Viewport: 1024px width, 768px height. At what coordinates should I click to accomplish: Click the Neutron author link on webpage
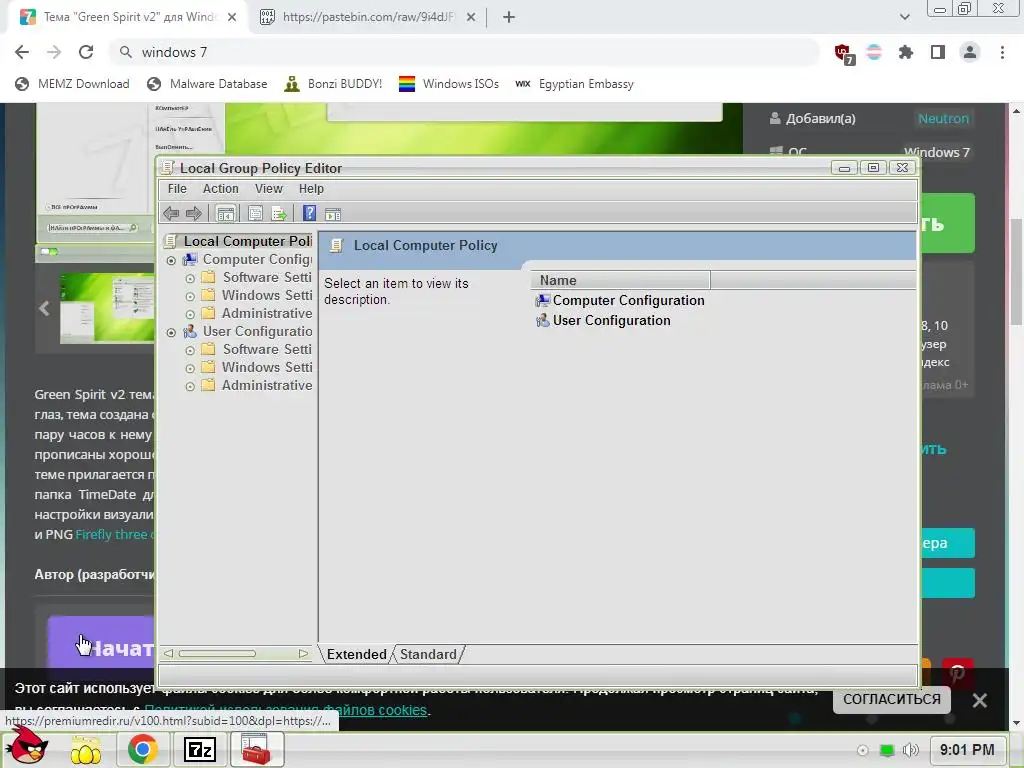[x=943, y=119]
